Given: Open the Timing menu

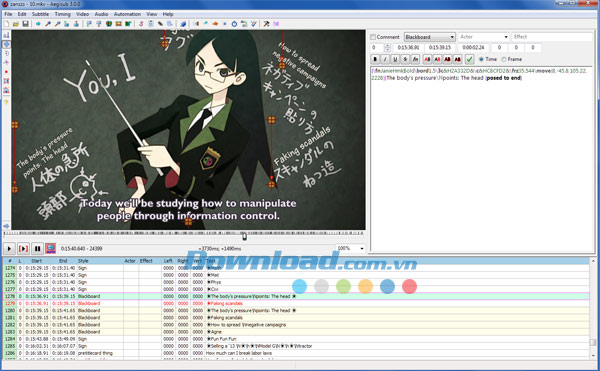Looking at the screenshot, I should (x=62, y=14).
